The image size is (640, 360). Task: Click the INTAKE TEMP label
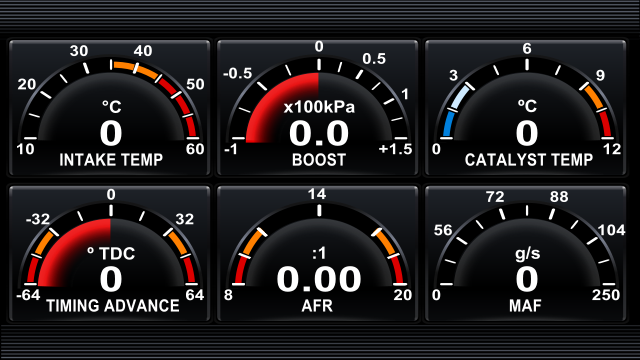[x=111, y=160]
